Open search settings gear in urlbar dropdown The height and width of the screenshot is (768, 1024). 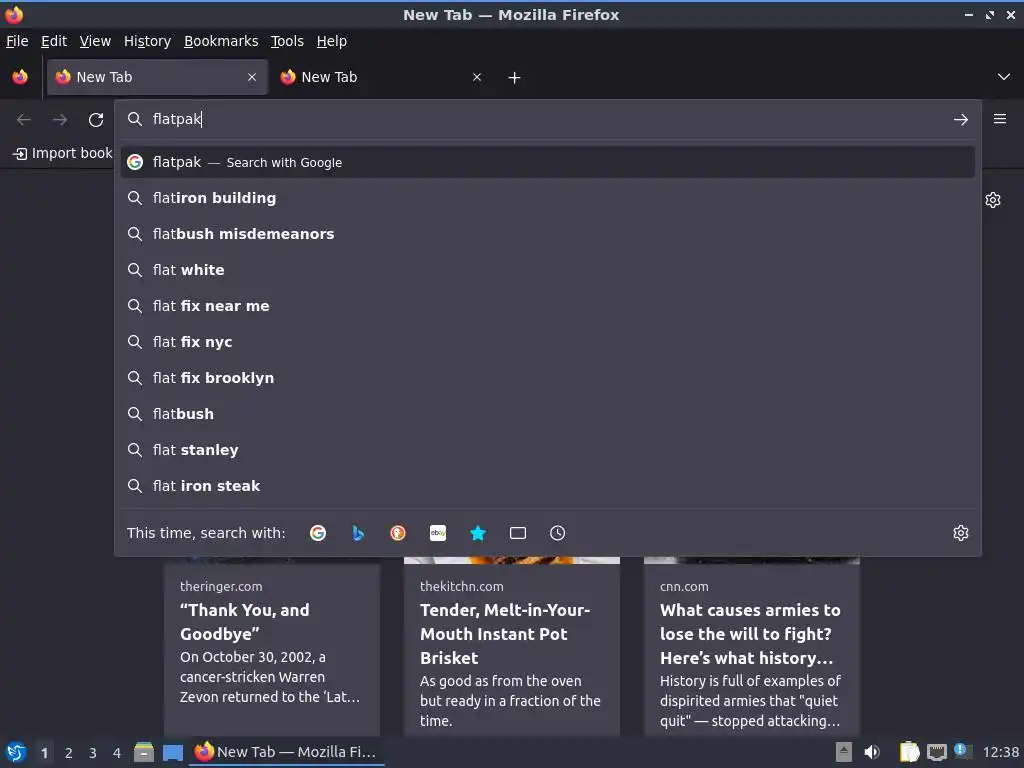coord(961,533)
